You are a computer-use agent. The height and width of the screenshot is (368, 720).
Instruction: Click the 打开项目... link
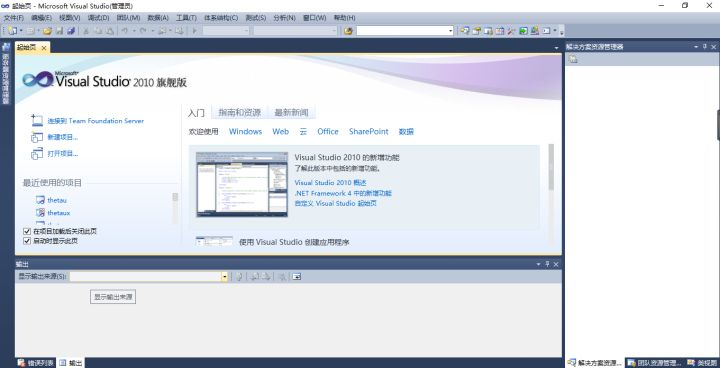[62, 153]
